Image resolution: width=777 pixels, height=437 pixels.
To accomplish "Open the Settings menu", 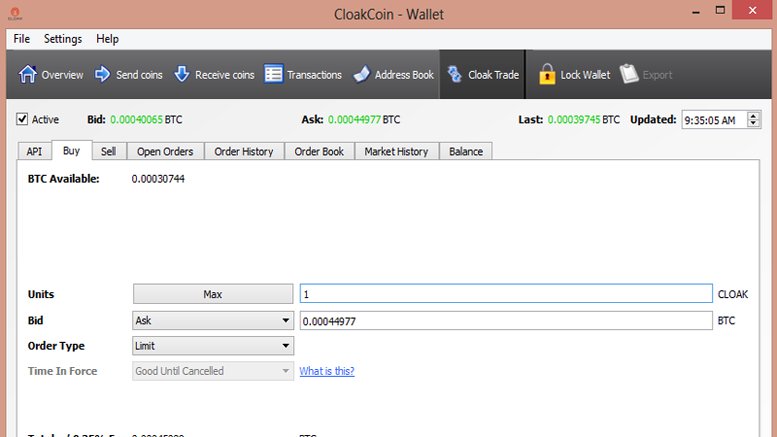I will [63, 39].
